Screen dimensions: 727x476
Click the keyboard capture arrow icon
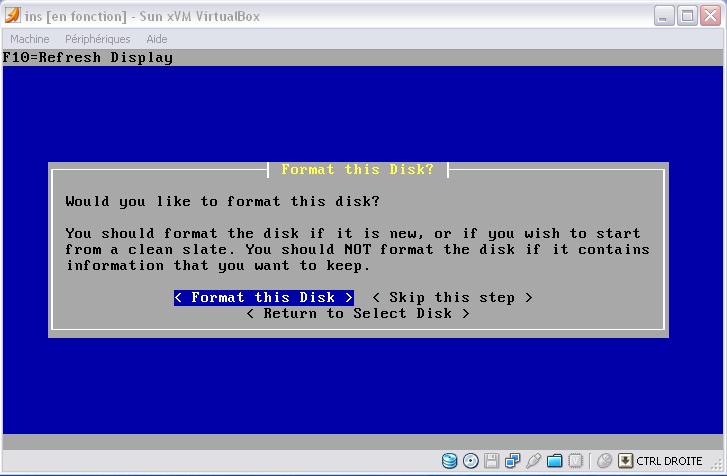click(625, 461)
